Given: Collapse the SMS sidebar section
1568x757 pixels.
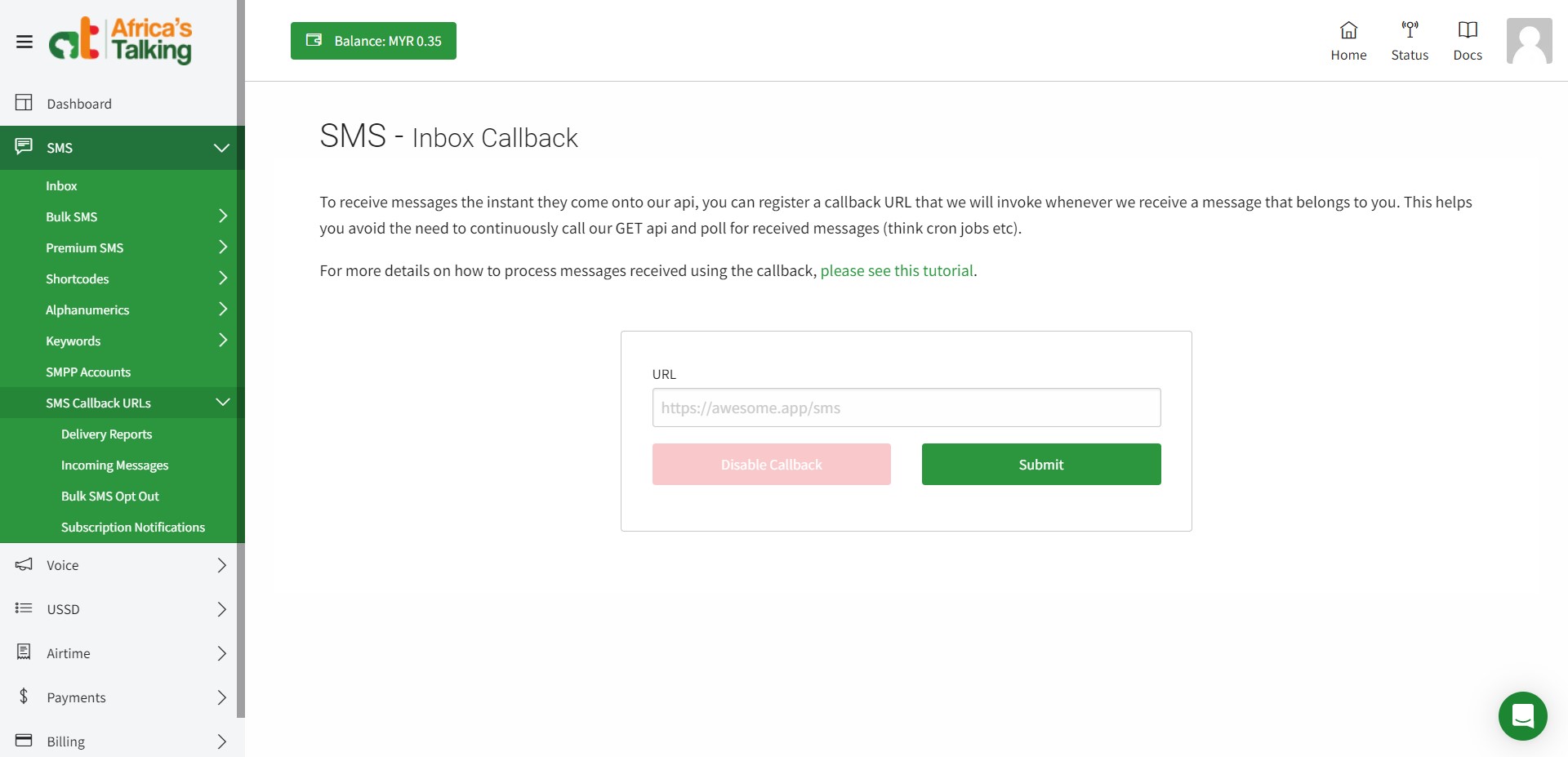Looking at the screenshot, I should (221, 148).
